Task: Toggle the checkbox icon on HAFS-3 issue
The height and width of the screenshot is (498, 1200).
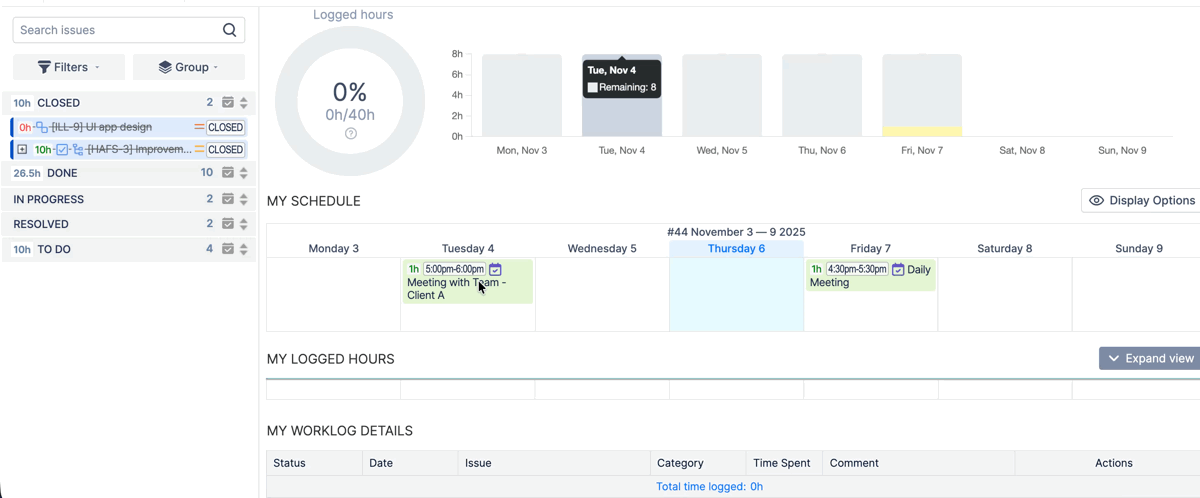Action: point(62,150)
